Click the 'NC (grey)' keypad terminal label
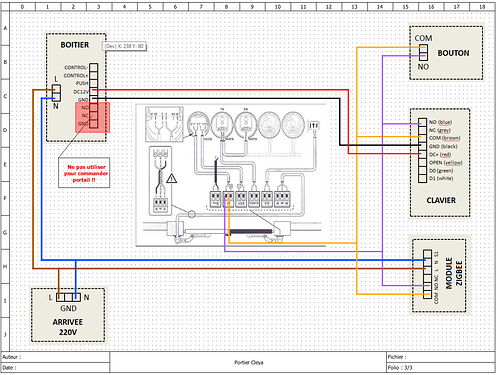Image resolution: width=497 pixels, height=375 pixels. tap(440, 130)
